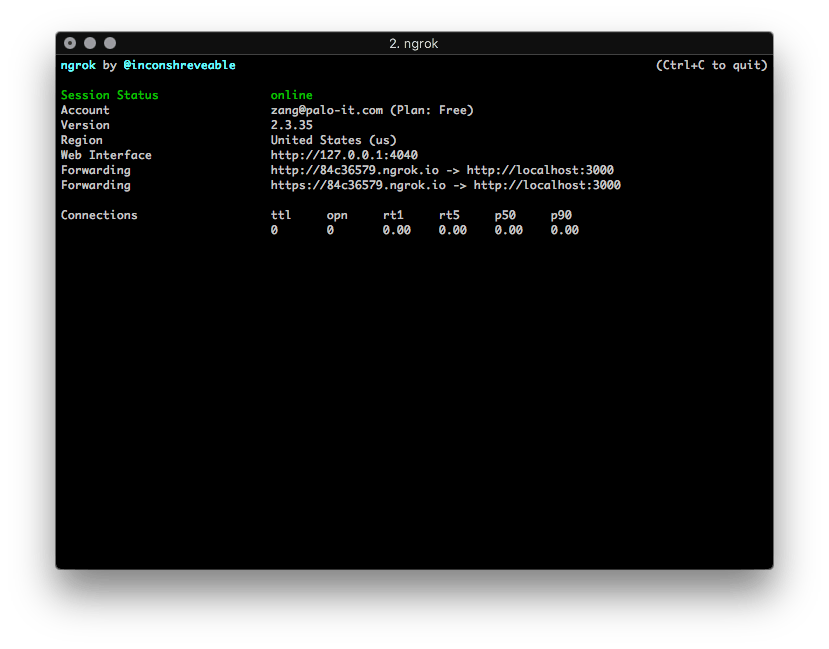This screenshot has height=649, width=829.
Task: Click the zoom window button
Action: [x=110, y=43]
